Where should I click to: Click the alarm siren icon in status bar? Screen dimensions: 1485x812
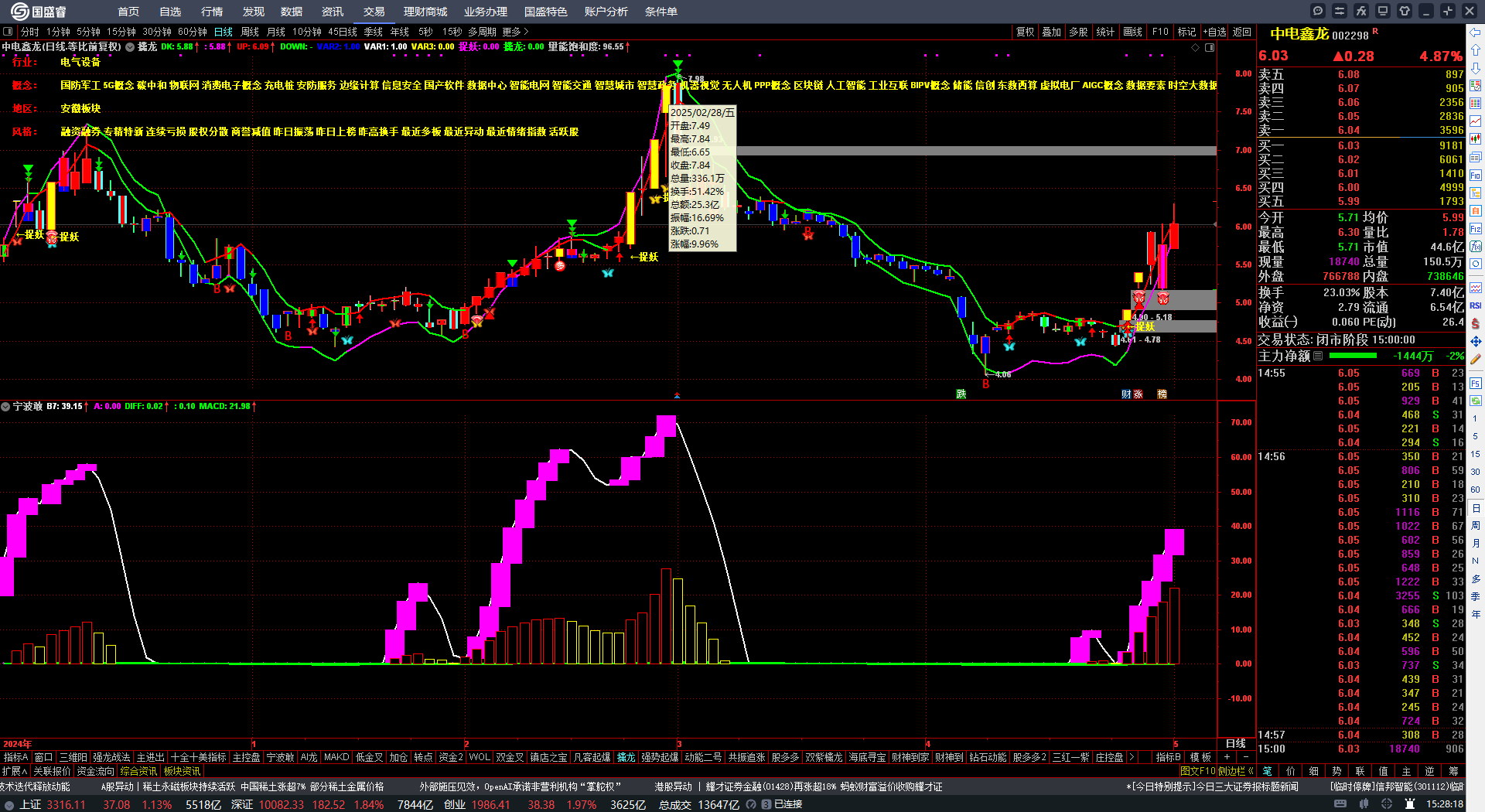[x=1412, y=804]
